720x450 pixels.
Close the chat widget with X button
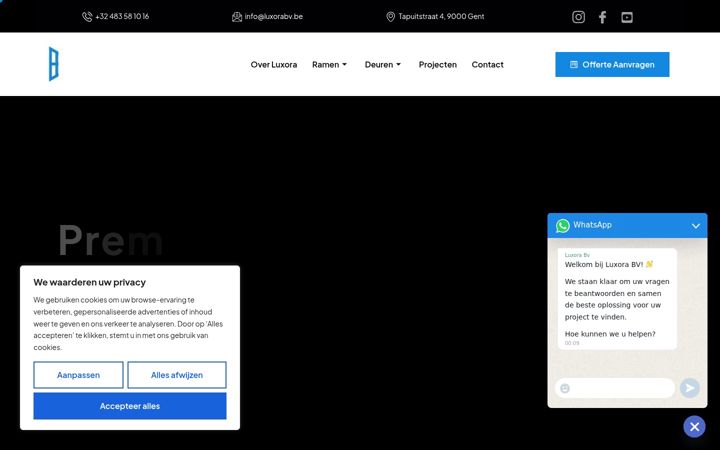coord(694,427)
